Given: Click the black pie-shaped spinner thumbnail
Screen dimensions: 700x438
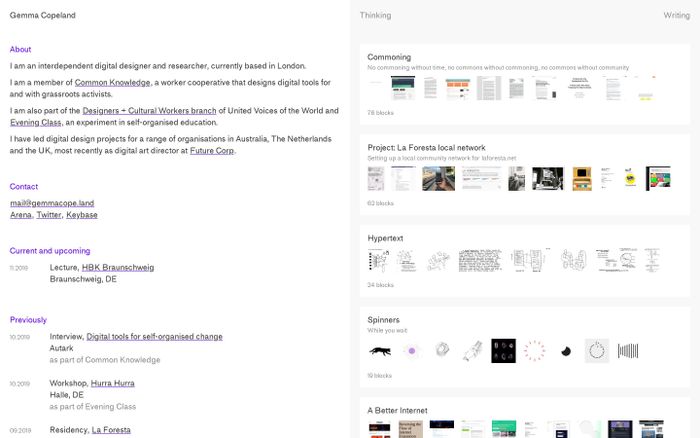Looking at the screenshot, I should [x=565, y=351].
